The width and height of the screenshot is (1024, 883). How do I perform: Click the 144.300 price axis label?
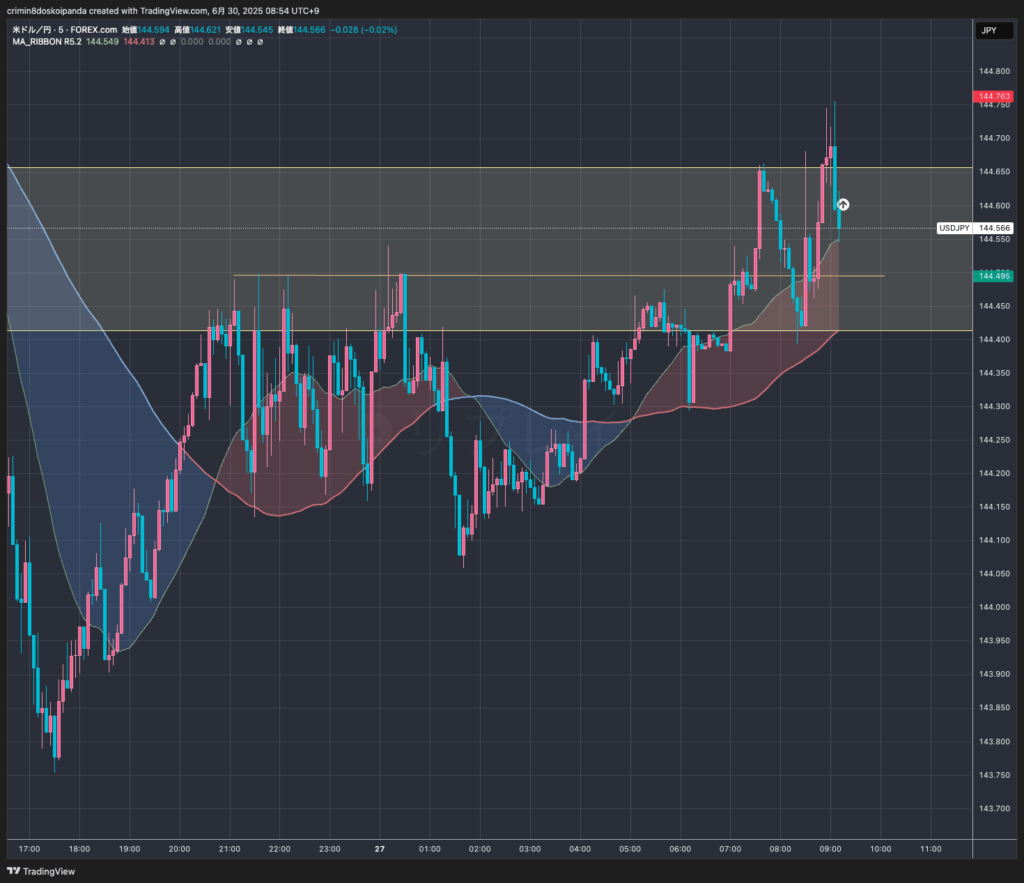pyautogui.click(x=994, y=406)
